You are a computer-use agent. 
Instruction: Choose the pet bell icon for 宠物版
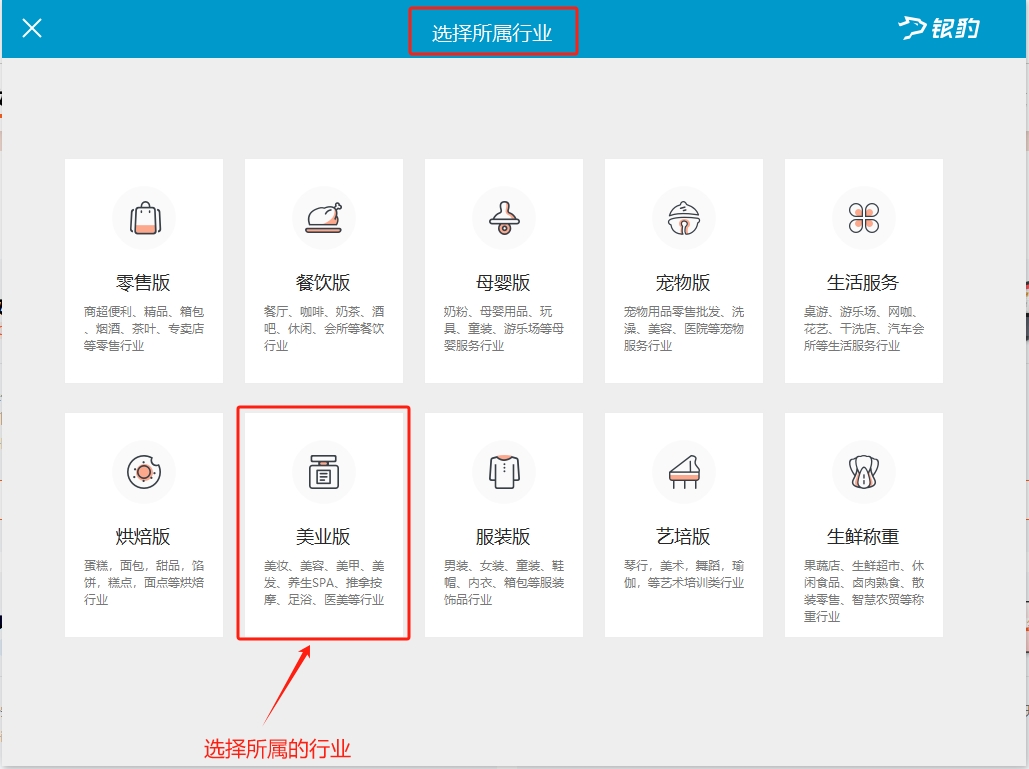pyautogui.click(x=684, y=217)
